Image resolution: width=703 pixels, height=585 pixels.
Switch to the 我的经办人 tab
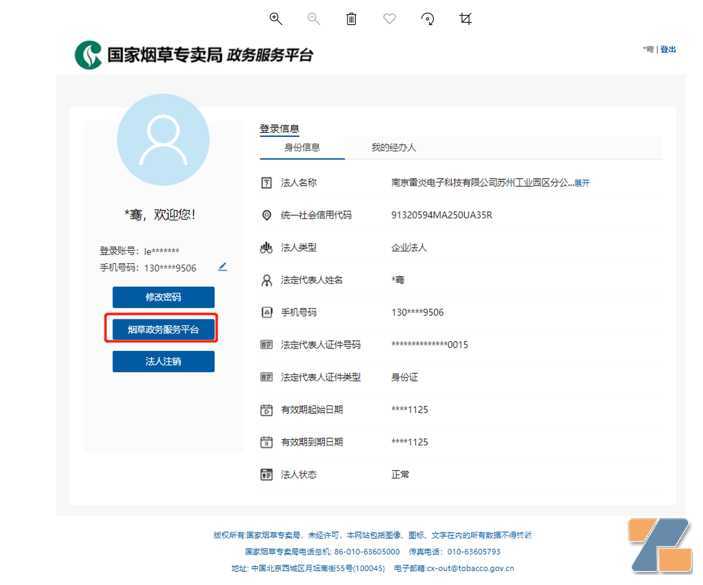[394, 147]
